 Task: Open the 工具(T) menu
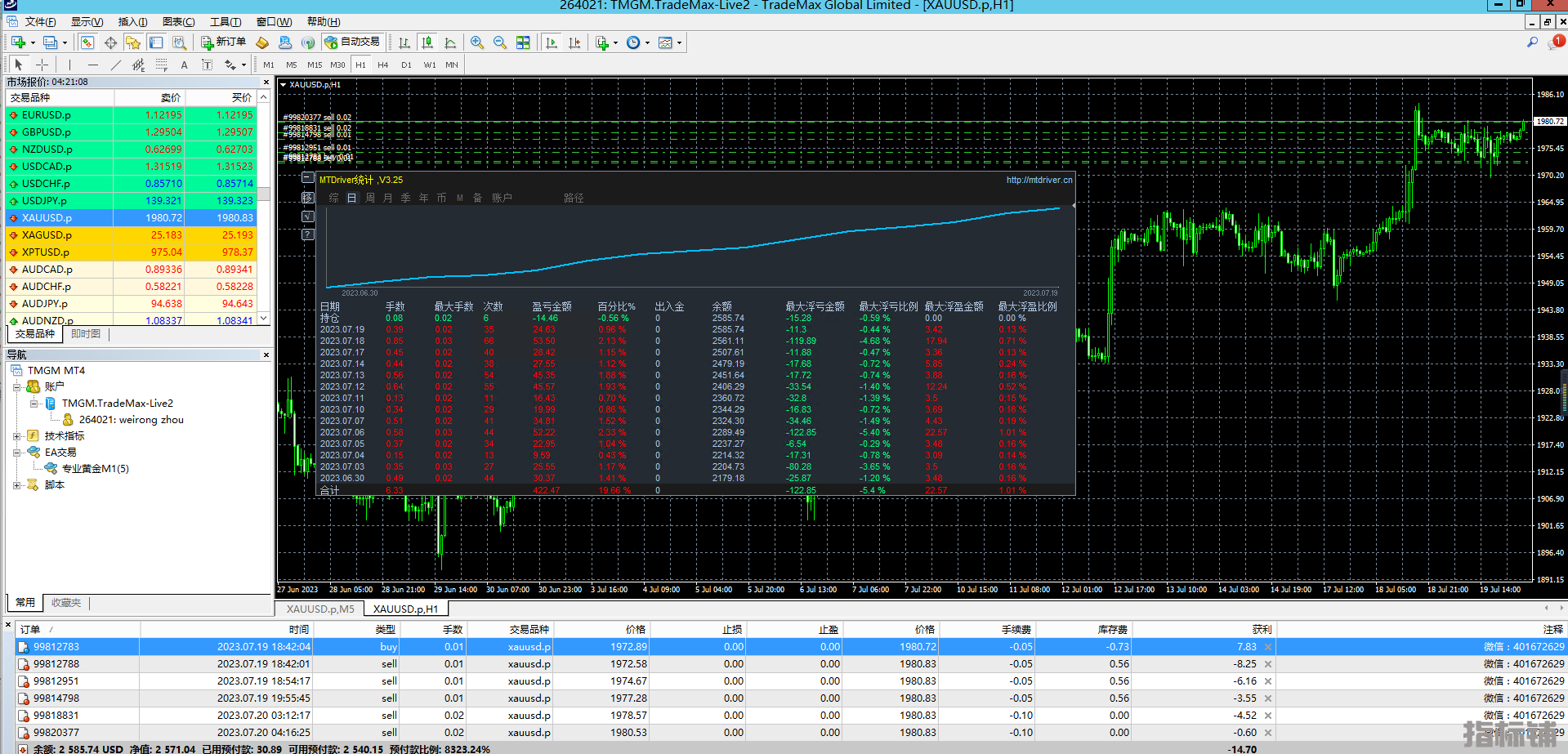point(226,22)
